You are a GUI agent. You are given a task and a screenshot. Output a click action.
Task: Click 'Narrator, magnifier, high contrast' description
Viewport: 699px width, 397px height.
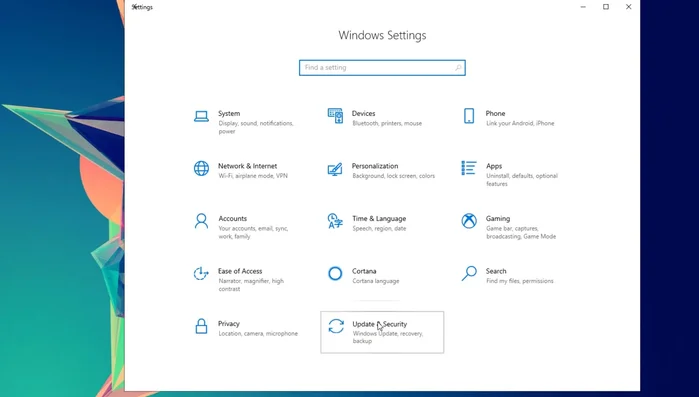[x=251, y=285]
